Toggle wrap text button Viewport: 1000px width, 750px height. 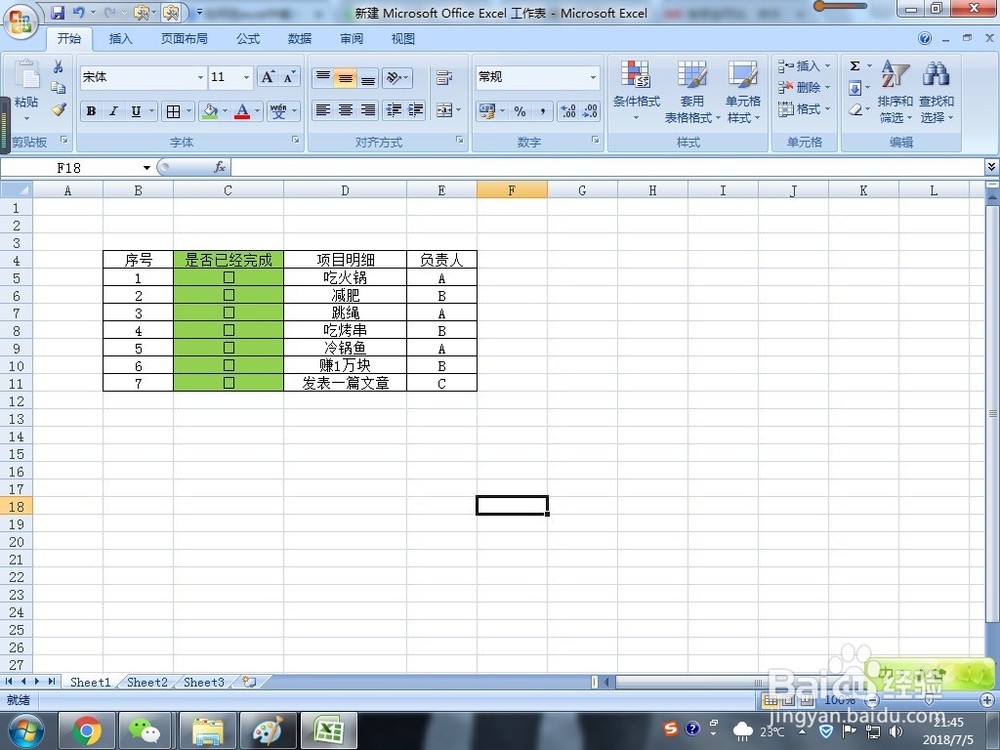(444, 78)
